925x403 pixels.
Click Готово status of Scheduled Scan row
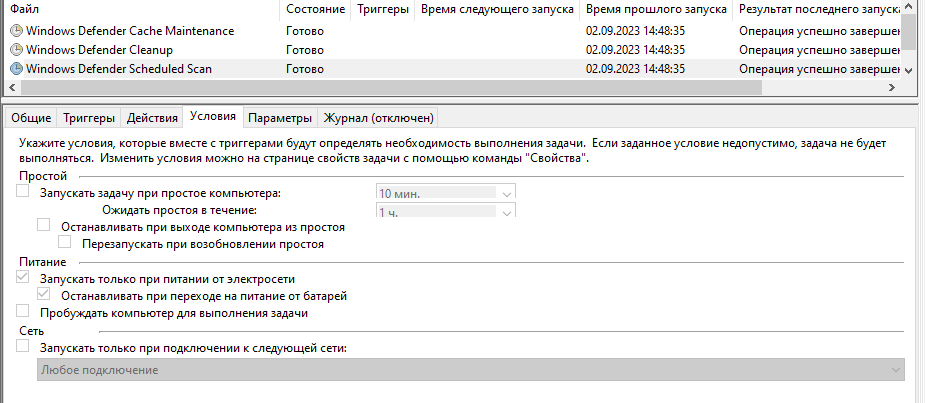pyautogui.click(x=305, y=69)
